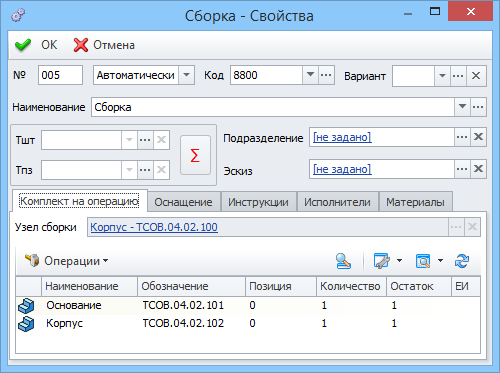The image size is (500, 373).
Task: Sort by Позиция column header
Action: point(281,286)
